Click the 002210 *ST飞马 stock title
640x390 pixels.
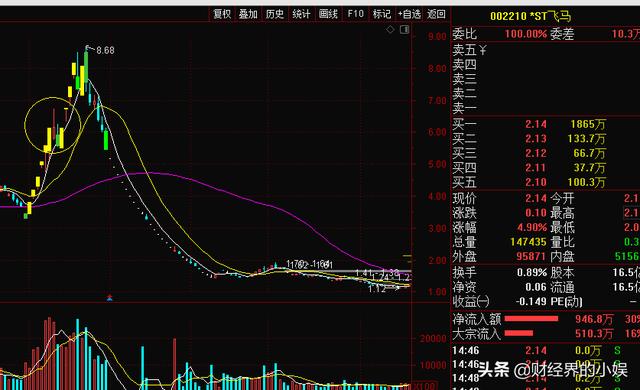(x=530, y=16)
